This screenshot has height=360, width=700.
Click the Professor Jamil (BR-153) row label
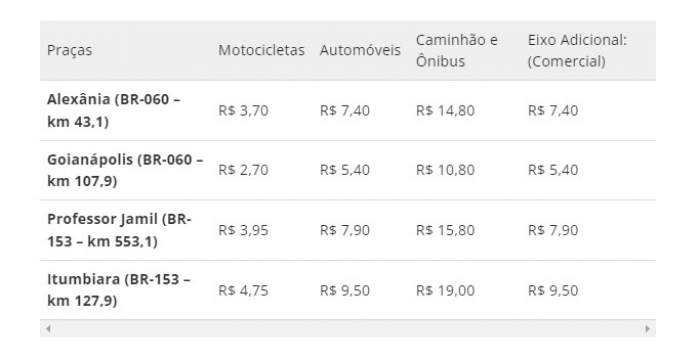click(119, 230)
